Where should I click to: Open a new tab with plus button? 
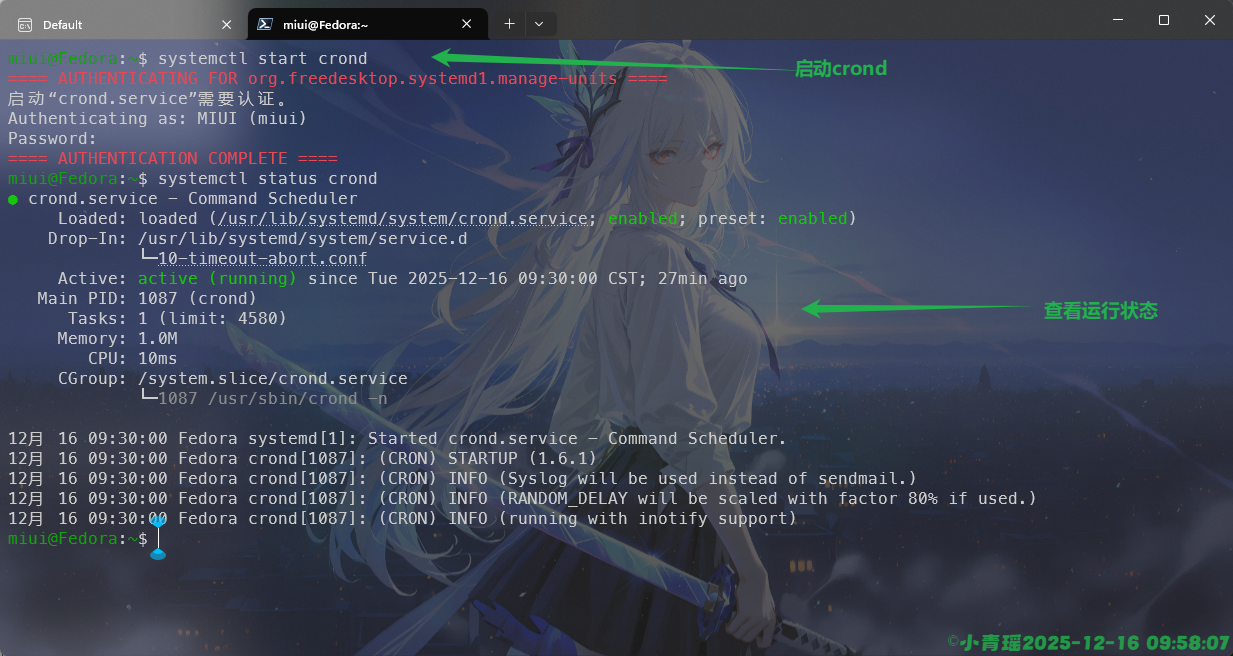click(x=509, y=24)
